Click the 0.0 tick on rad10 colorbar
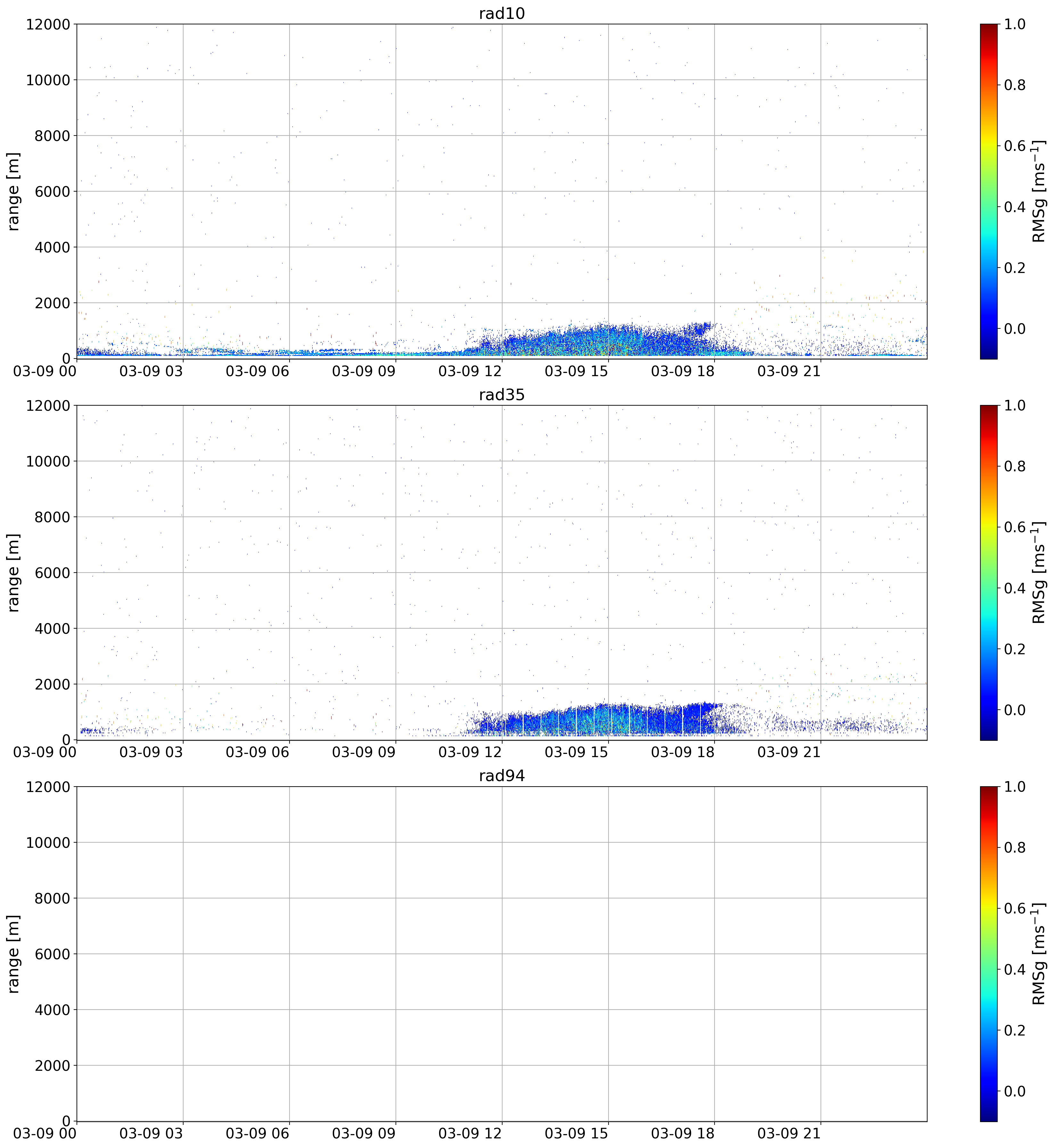The image size is (1055, 1148). point(1015,328)
